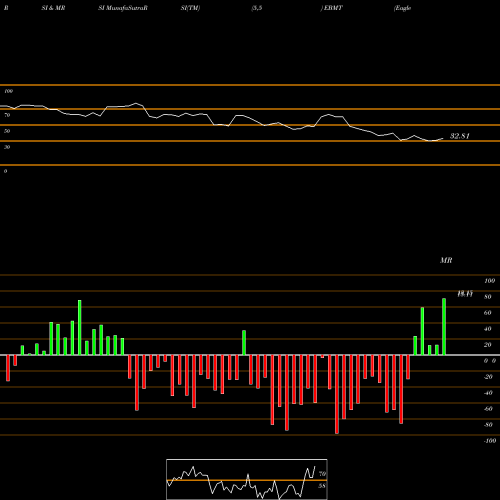This screenshot has width=500, height=500.
Task: Click the 'SI MunafaSutraR' header text
Action: (123, 8)
